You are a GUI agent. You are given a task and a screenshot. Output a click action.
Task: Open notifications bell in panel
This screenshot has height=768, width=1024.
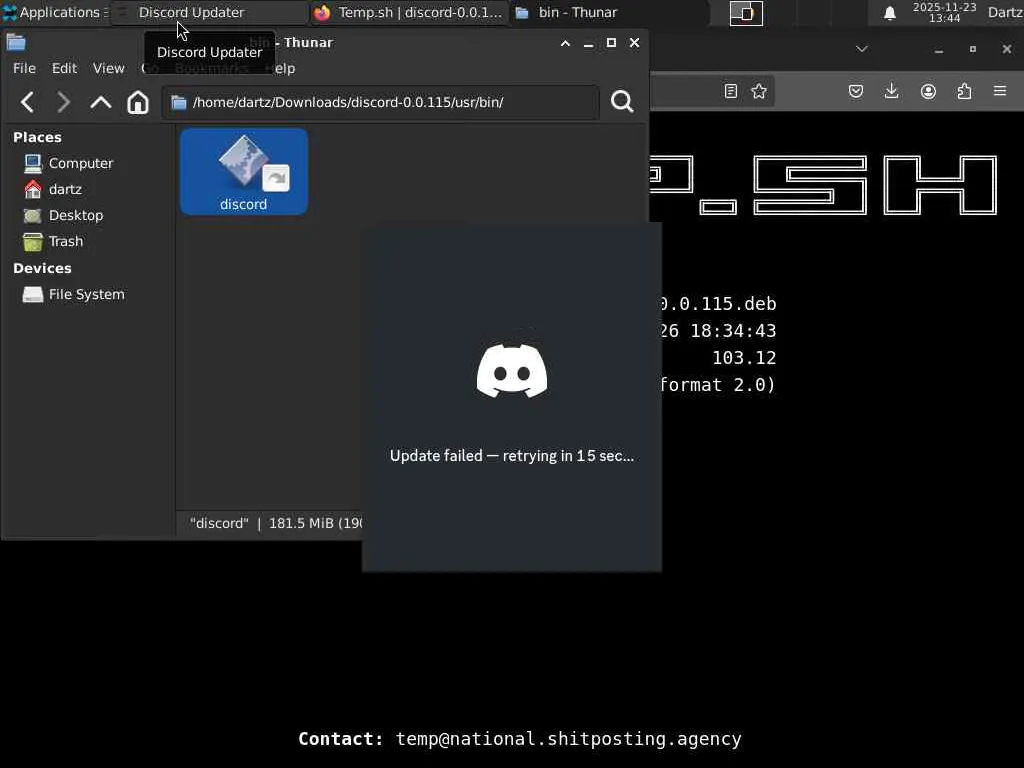[x=889, y=13]
